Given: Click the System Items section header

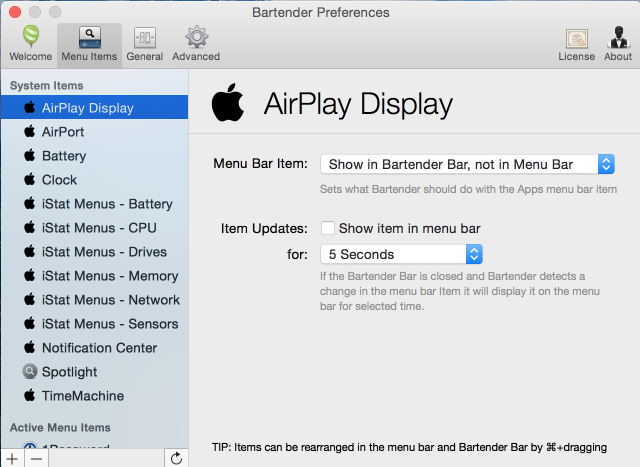Looking at the screenshot, I should (47, 86).
